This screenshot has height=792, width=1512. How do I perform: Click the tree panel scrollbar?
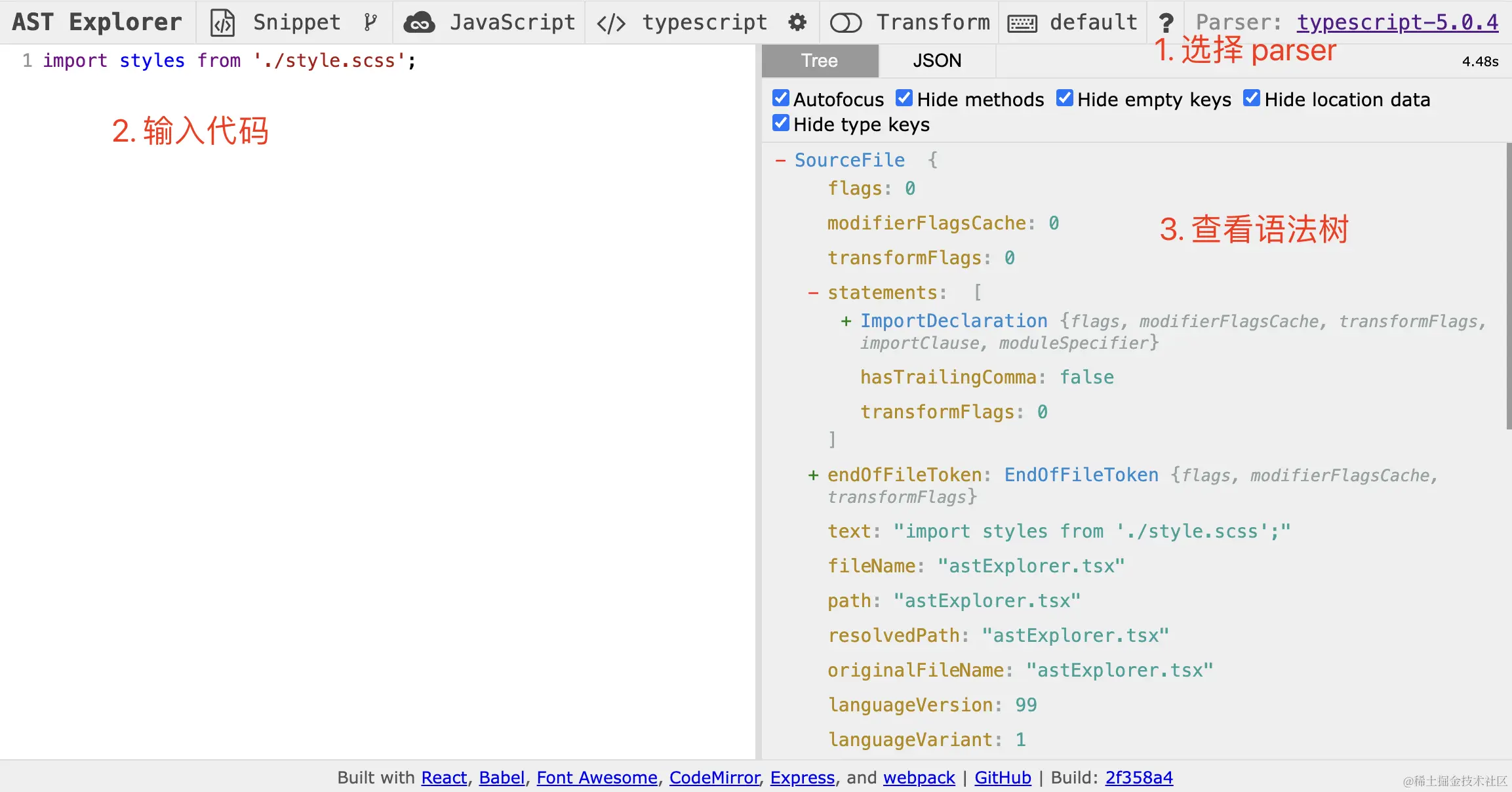click(1509, 286)
